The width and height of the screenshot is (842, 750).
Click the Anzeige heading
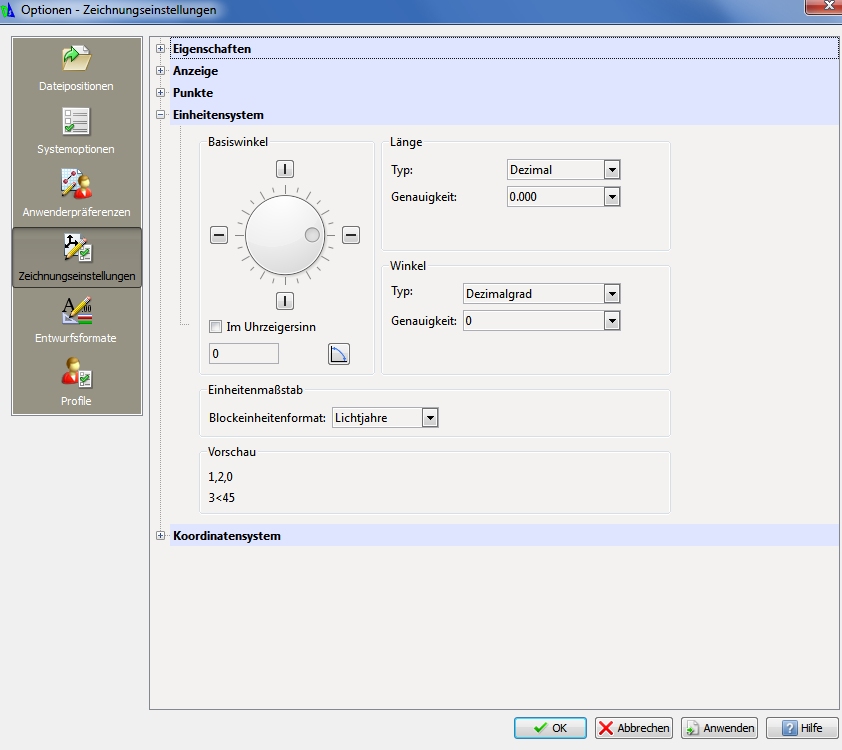(195, 71)
